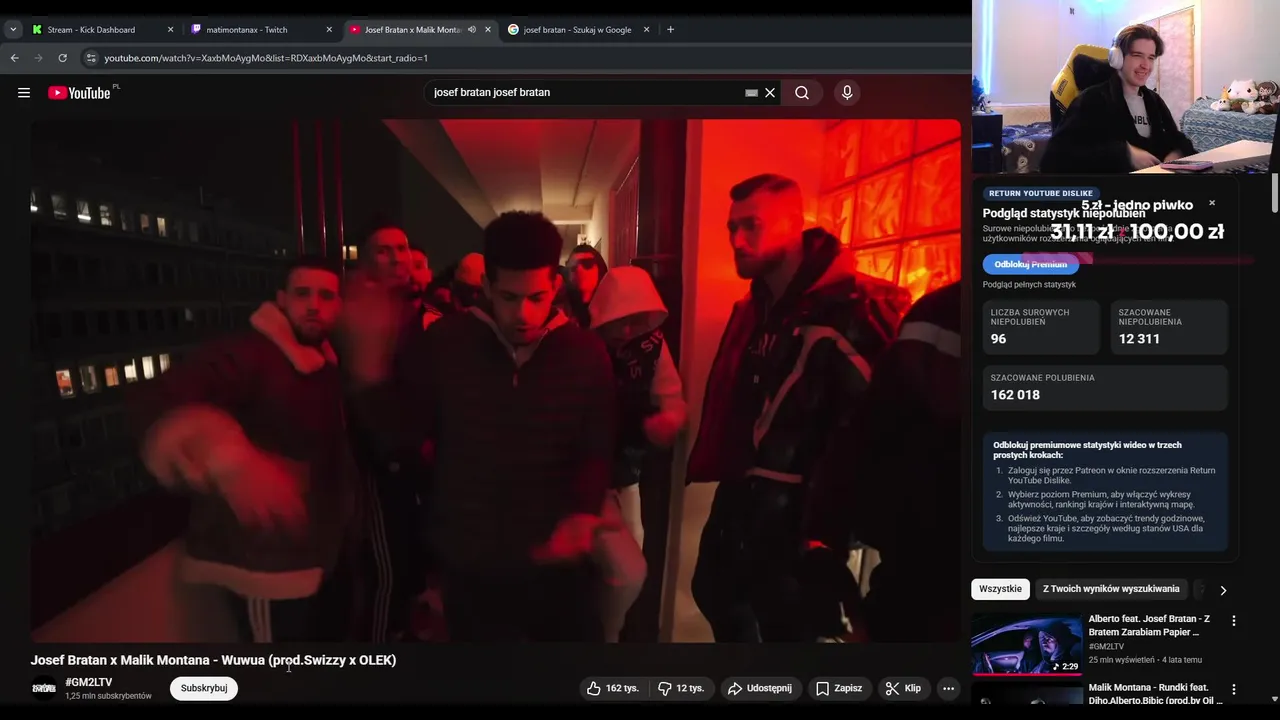1280x720 pixels.
Task: Click Odblokuj Premium button
Action: pyautogui.click(x=1030, y=264)
